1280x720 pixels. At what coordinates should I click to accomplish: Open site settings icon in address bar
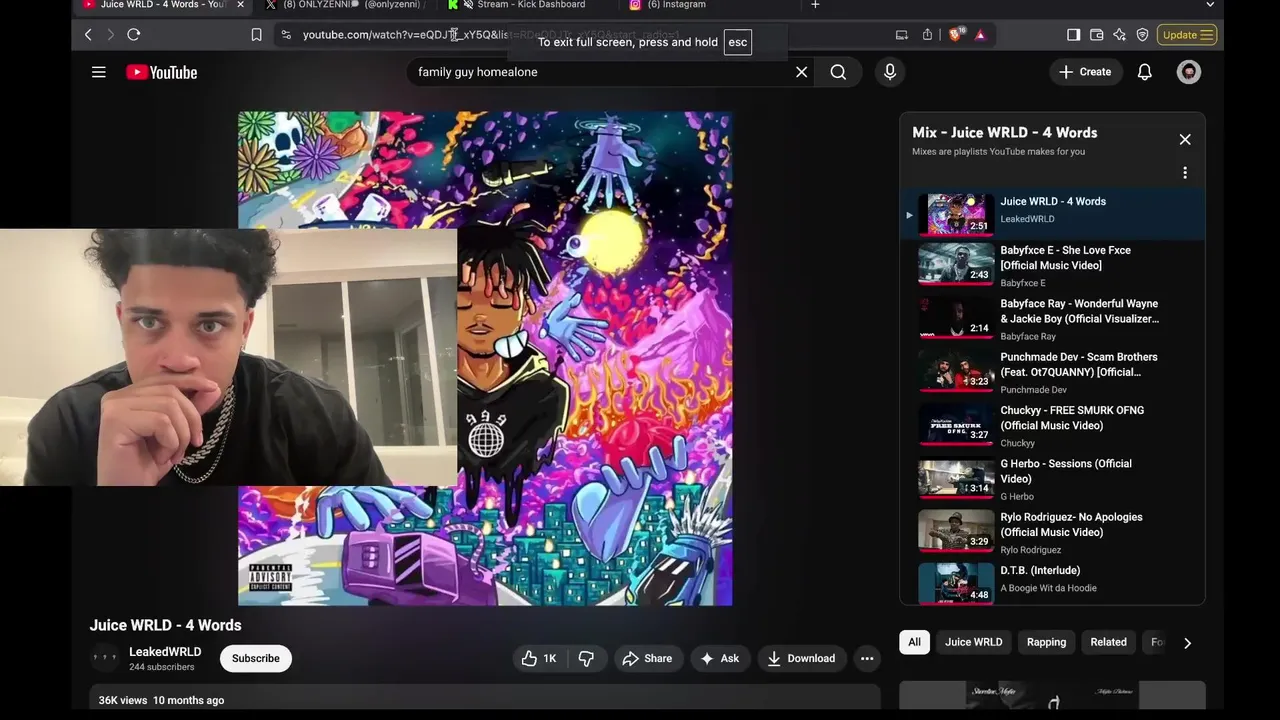click(x=286, y=35)
